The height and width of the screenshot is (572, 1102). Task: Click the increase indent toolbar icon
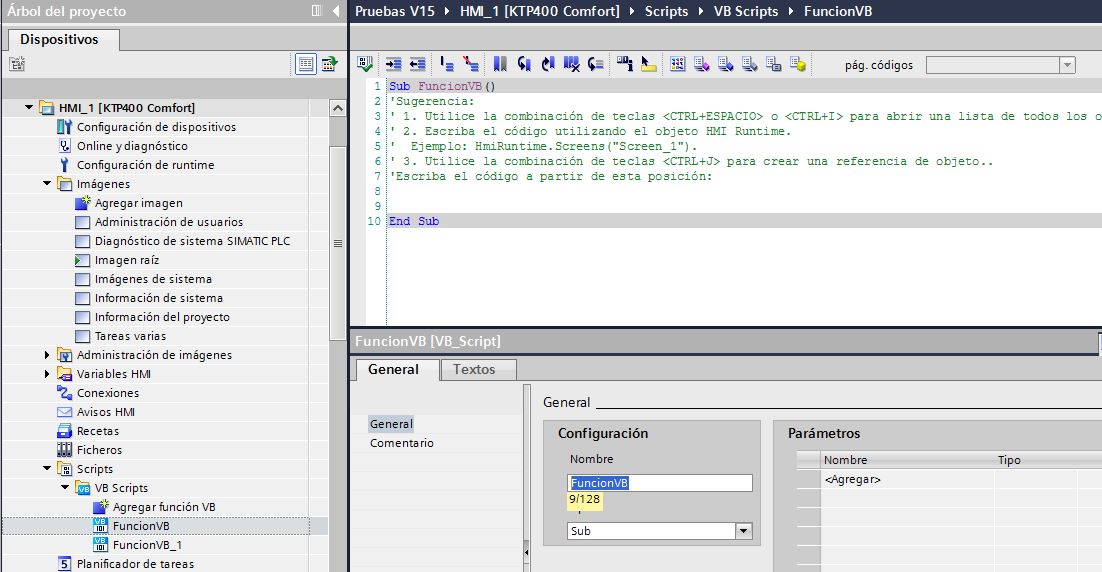point(394,64)
